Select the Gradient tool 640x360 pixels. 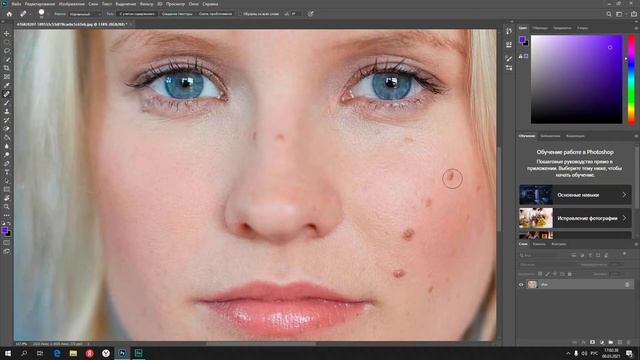click(7, 137)
